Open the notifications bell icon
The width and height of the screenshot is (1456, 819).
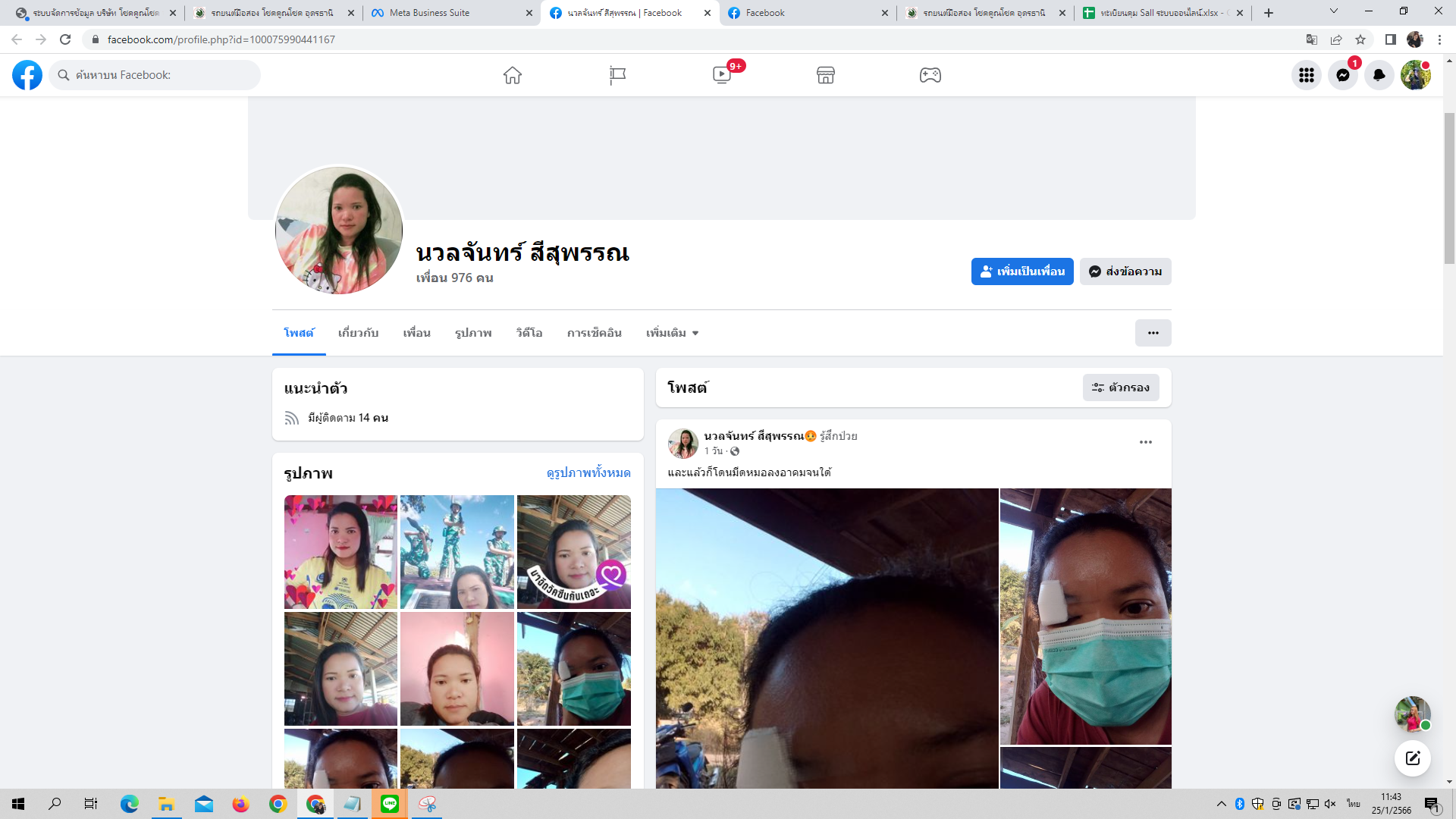pos(1379,75)
